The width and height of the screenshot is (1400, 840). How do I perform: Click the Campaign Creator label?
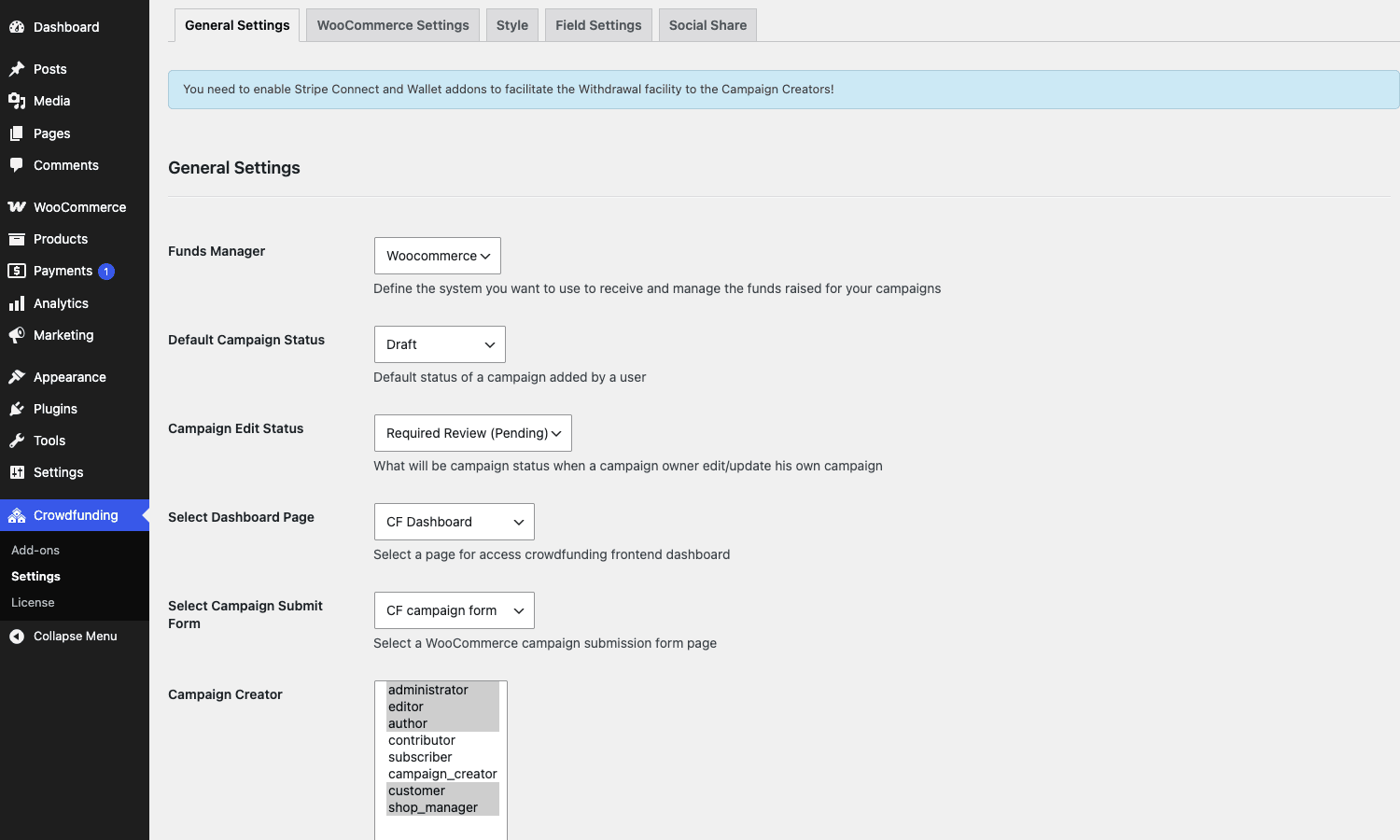(x=225, y=694)
